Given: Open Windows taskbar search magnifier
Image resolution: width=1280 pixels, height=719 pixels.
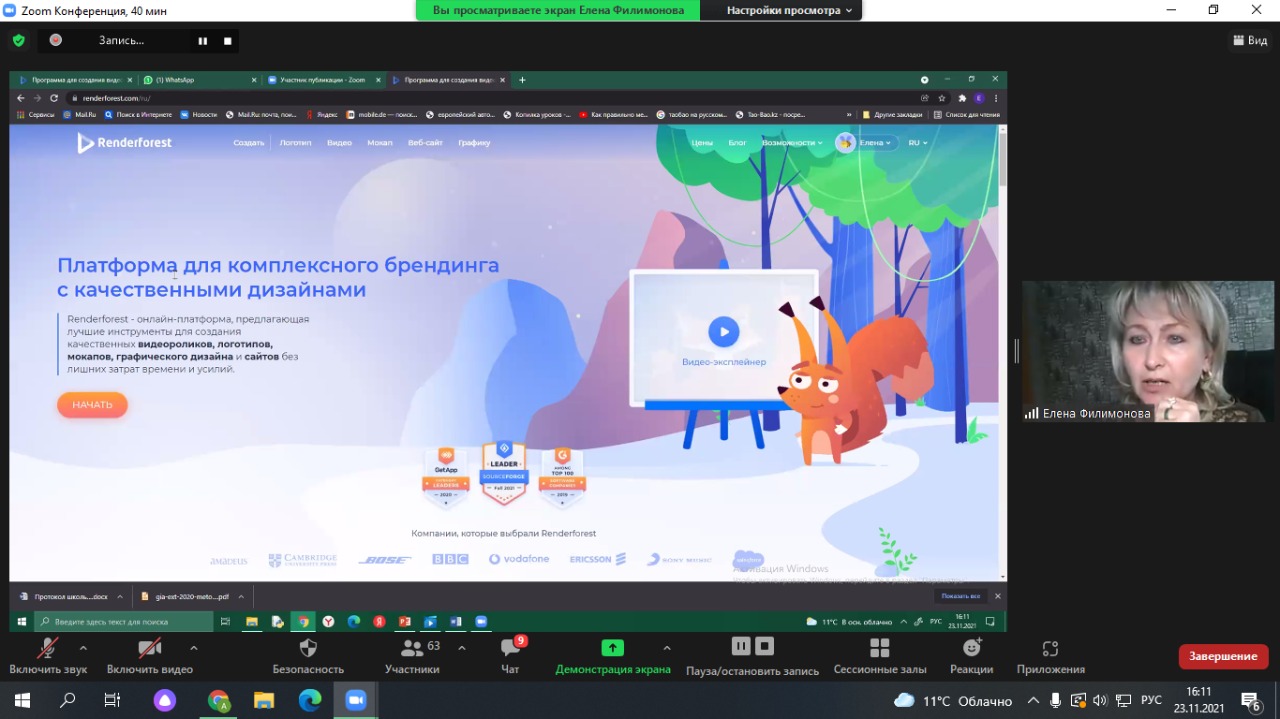Looking at the screenshot, I should pos(68,700).
